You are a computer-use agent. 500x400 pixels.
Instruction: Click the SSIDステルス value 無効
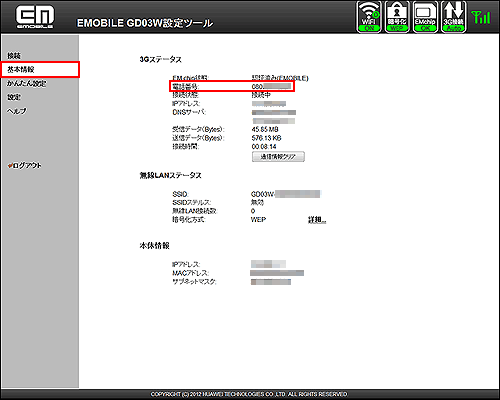click(257, 202)
